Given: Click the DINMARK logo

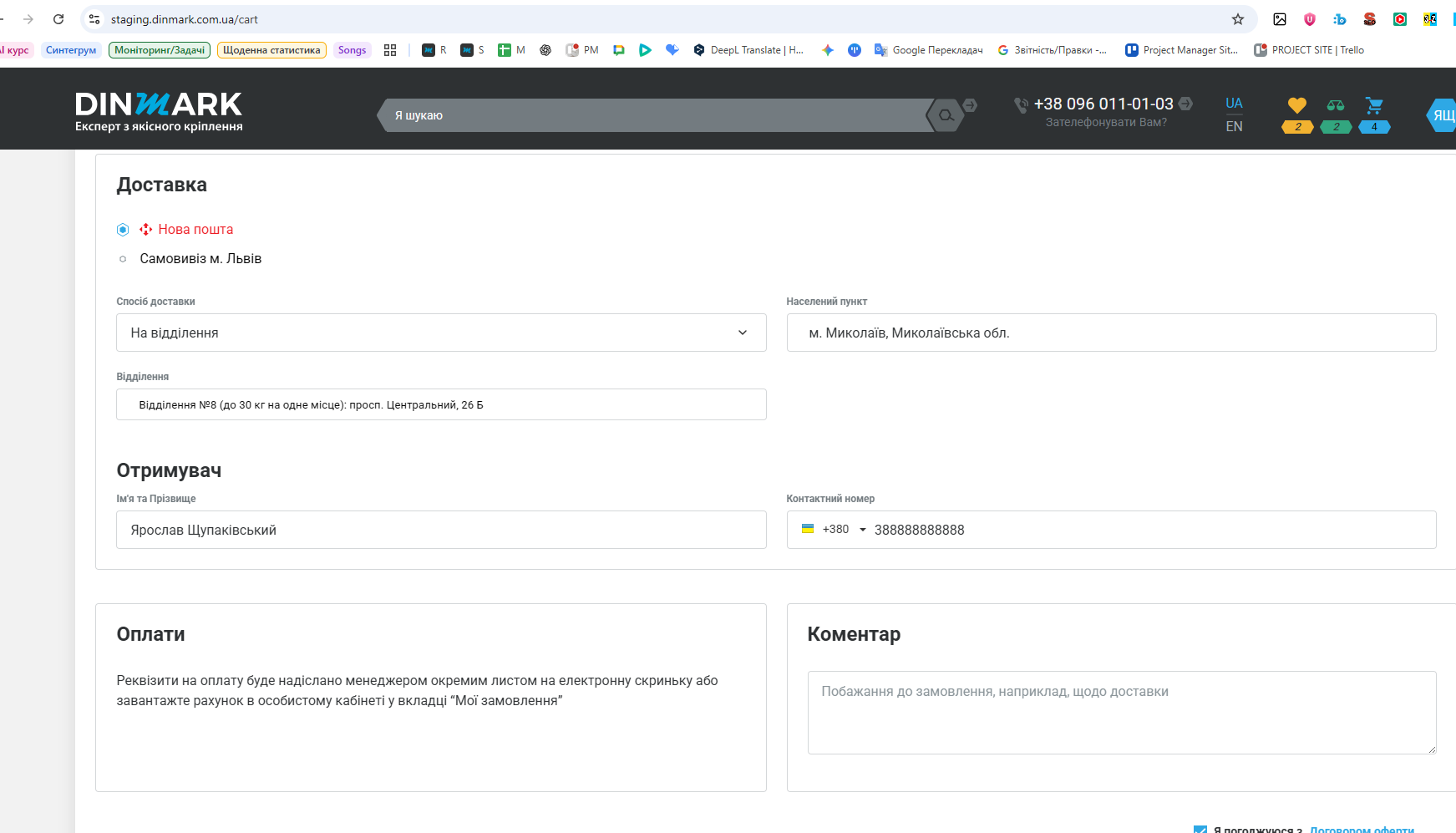Looking at the screenshot, I should [x=159, y=111].
